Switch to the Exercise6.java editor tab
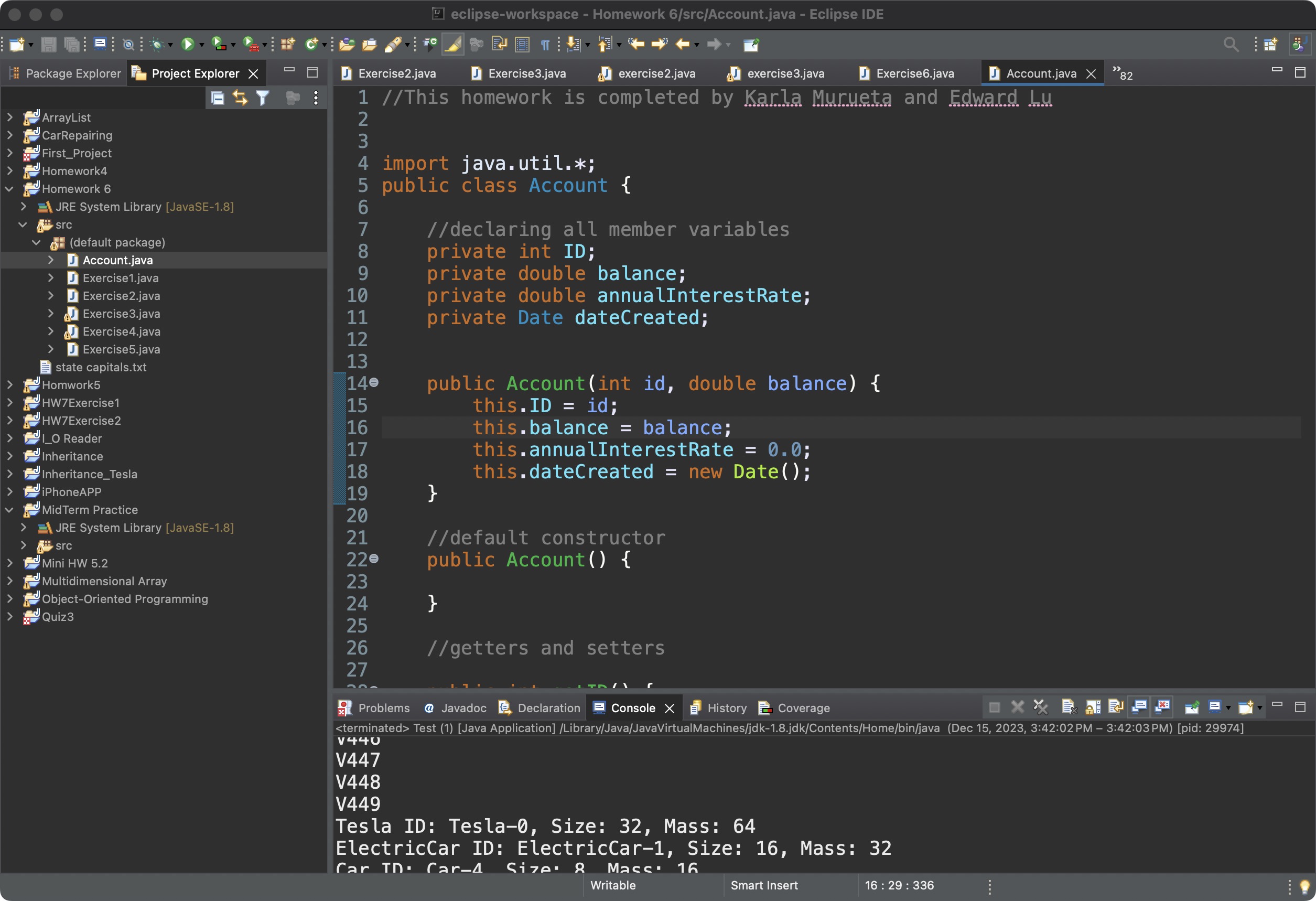Screen dimensions: 1316x901 pyautogui.click(x=907, y=73)
